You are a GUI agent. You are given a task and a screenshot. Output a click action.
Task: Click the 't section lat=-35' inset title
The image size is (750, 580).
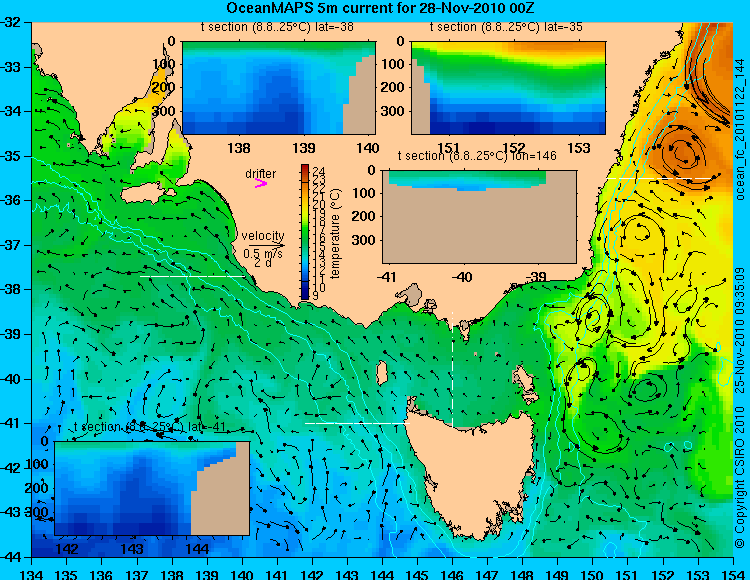point(506,27)
